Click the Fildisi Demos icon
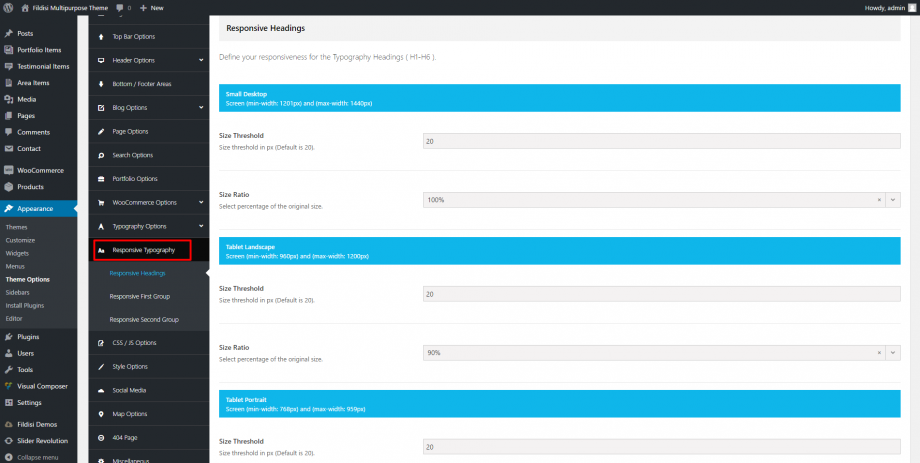Viewport: 920px width, 463px height. coord(9,424)
